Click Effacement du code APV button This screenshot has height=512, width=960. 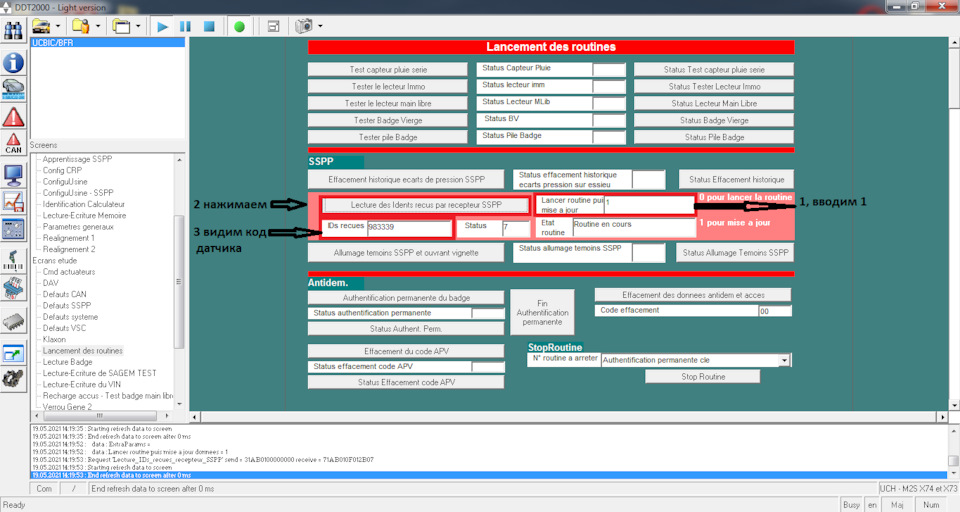click(406, 352)
